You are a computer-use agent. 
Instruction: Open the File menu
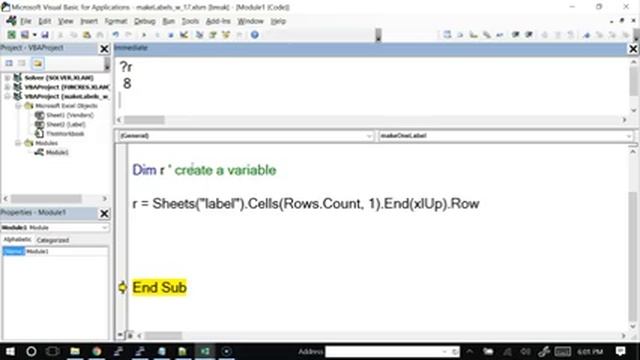(26, 21)
